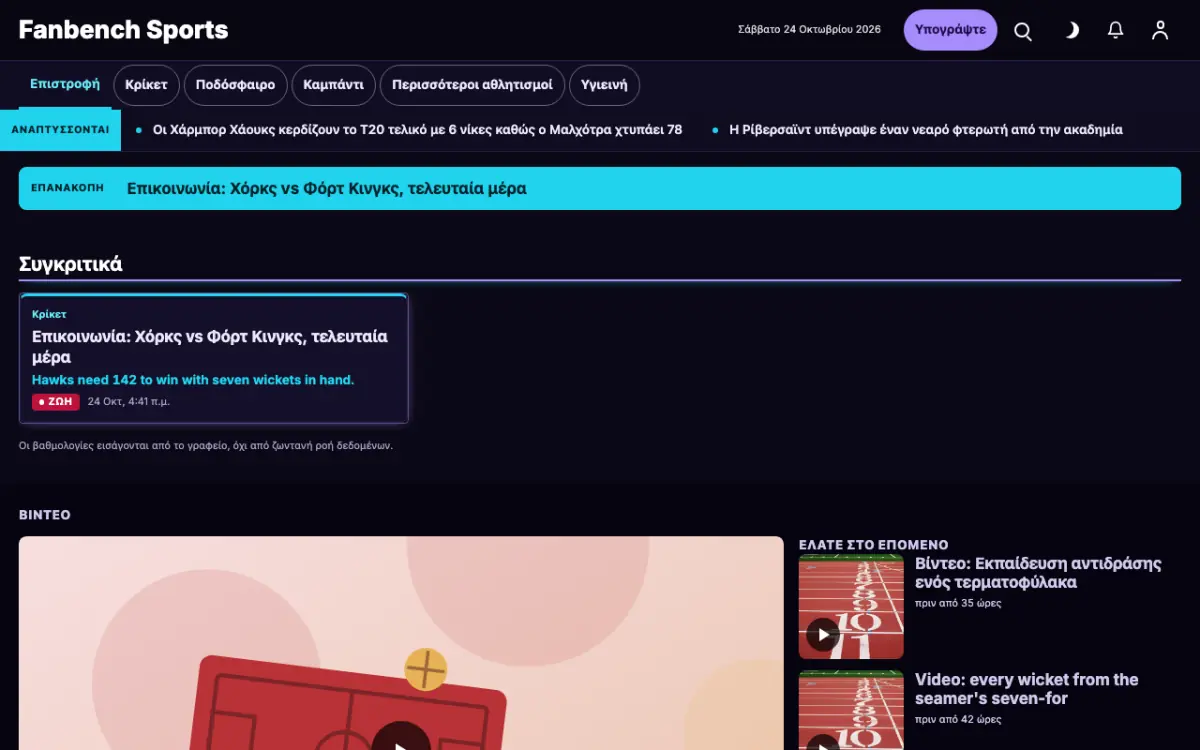Open the Χάρμπορ Χάουκς T20 ticker headline

(x=417, y=130)
